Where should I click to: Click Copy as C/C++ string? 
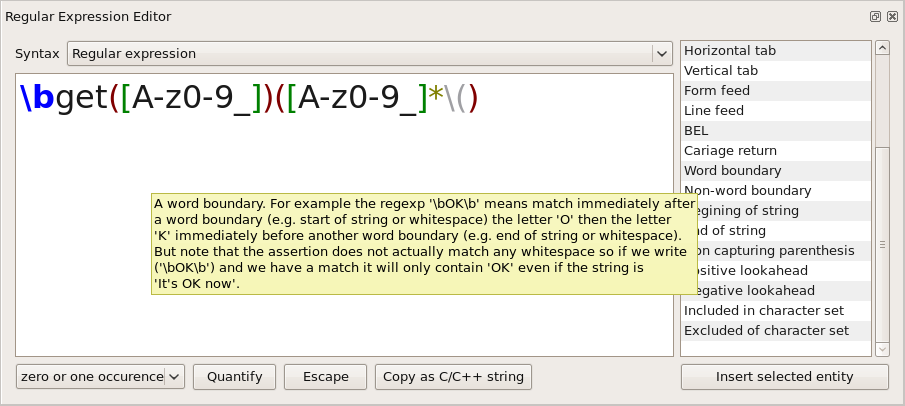pos(454,377)
